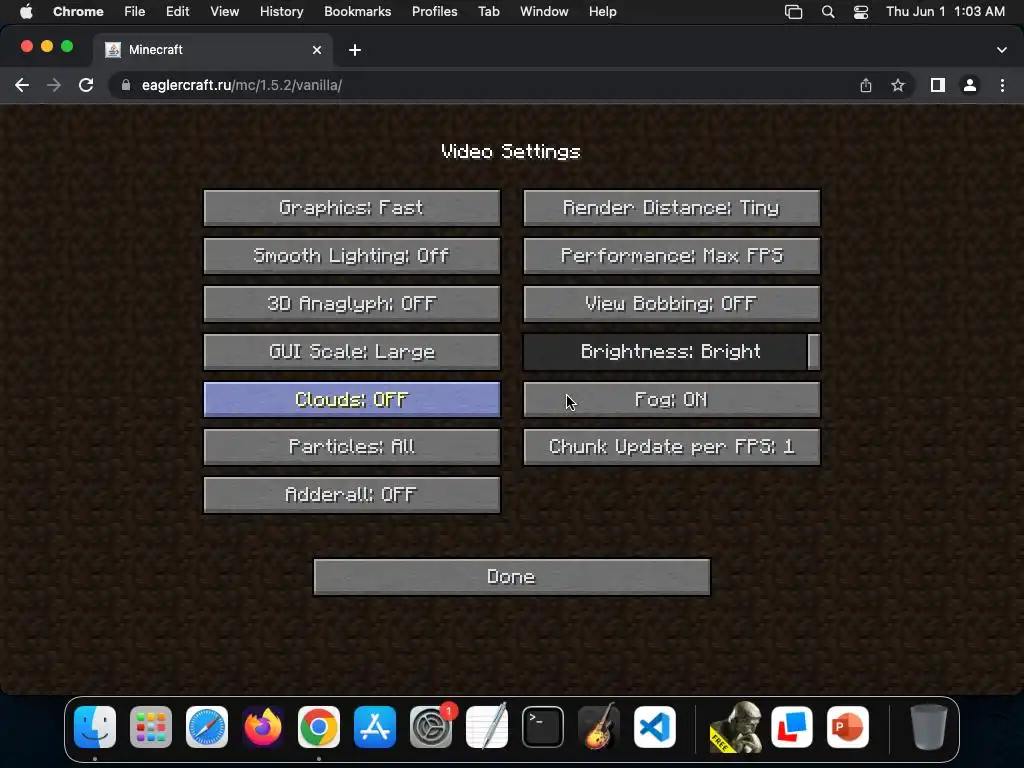Screen dimensions: 1024x768
Task: Launch Safari from the dock
Action: (207, 727)
